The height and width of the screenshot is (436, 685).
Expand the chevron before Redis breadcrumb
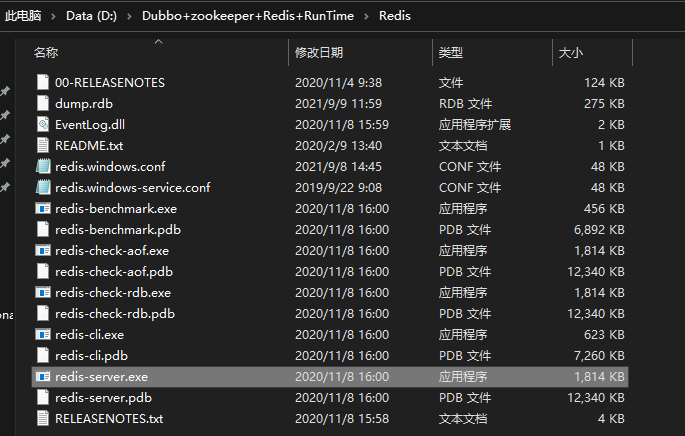[x=366, y=16]
